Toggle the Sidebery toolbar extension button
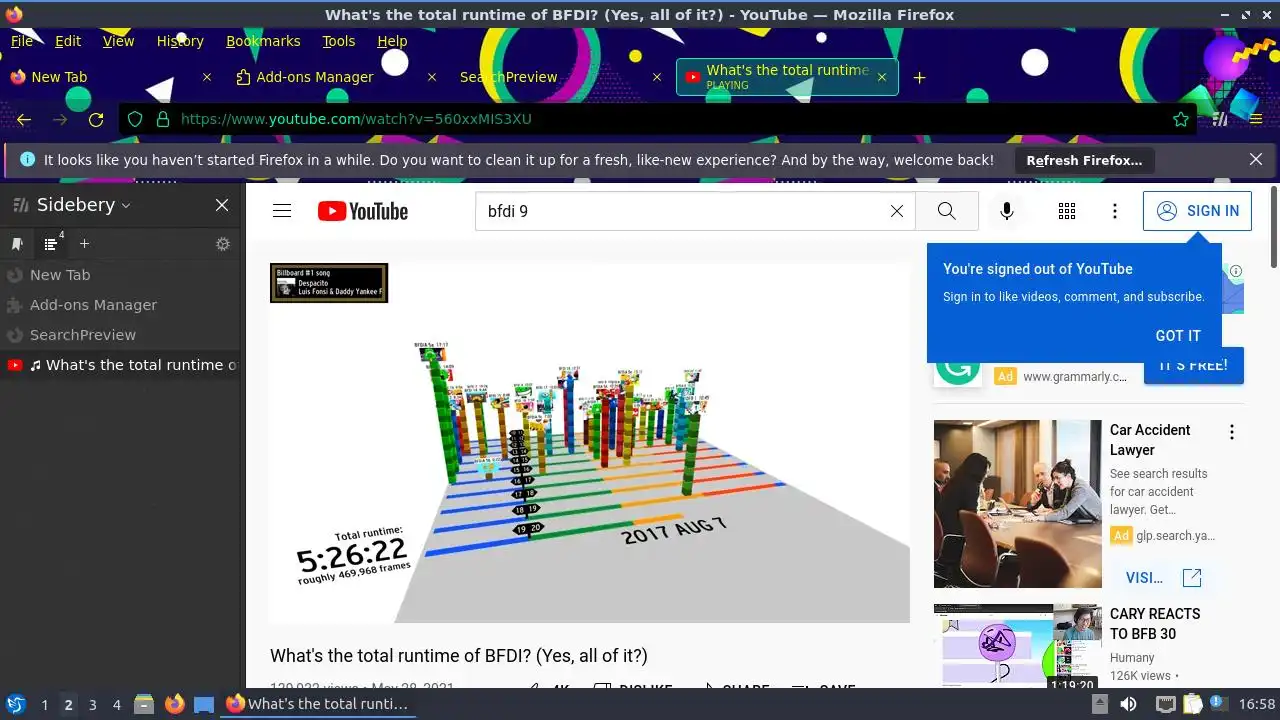 (1220, 119)
